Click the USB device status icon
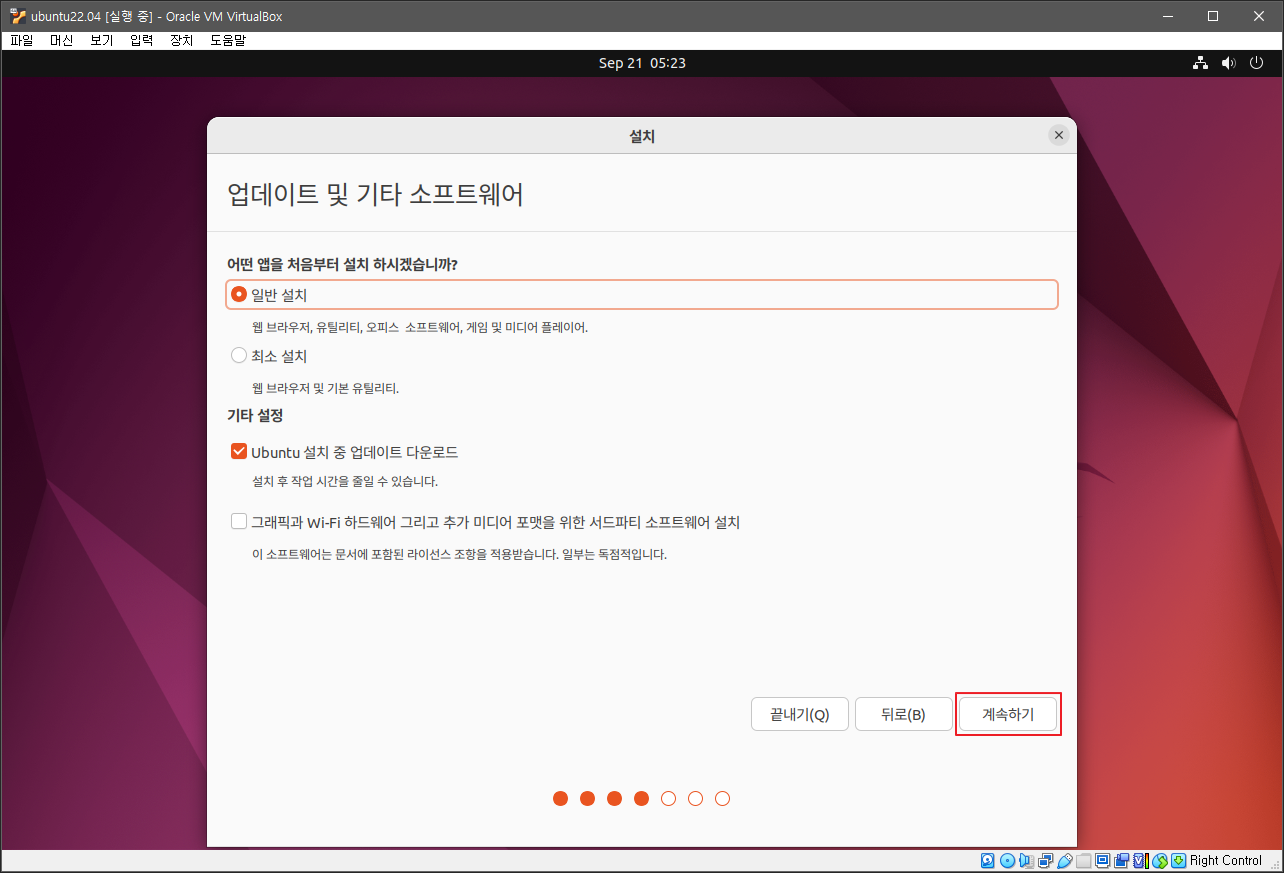 click(1065, 860)
